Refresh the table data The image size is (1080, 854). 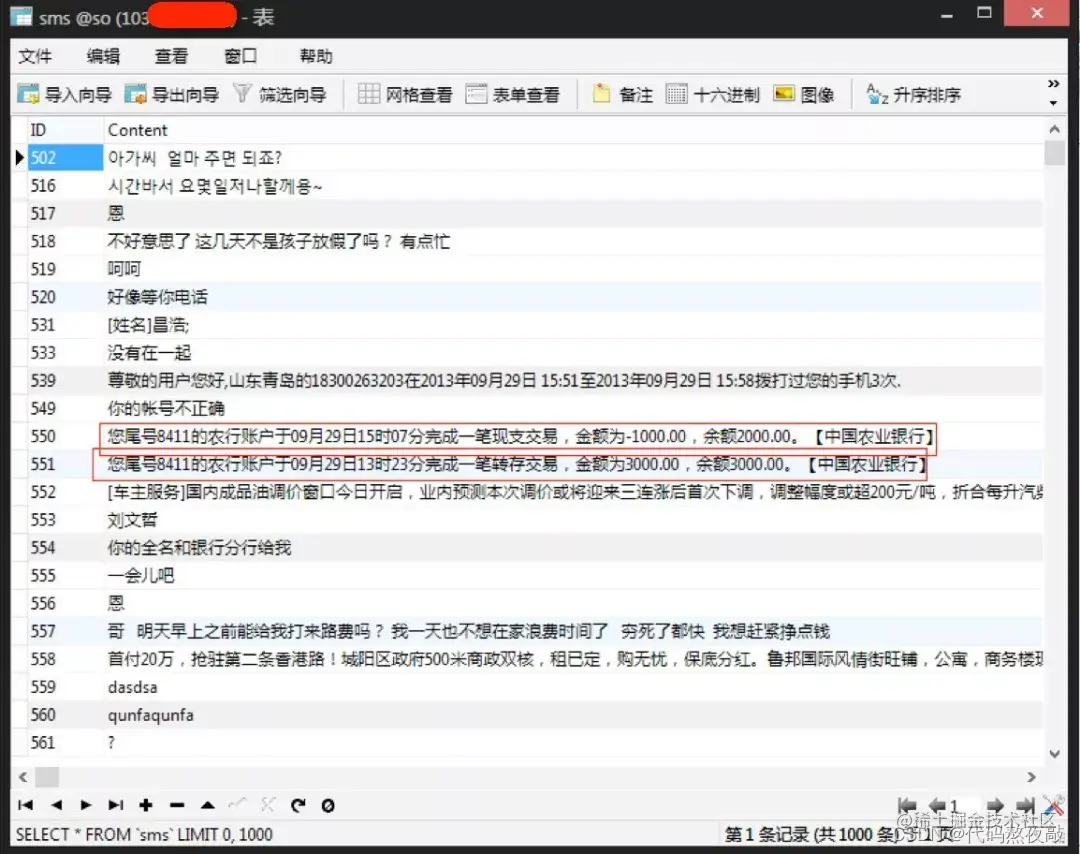297,804
